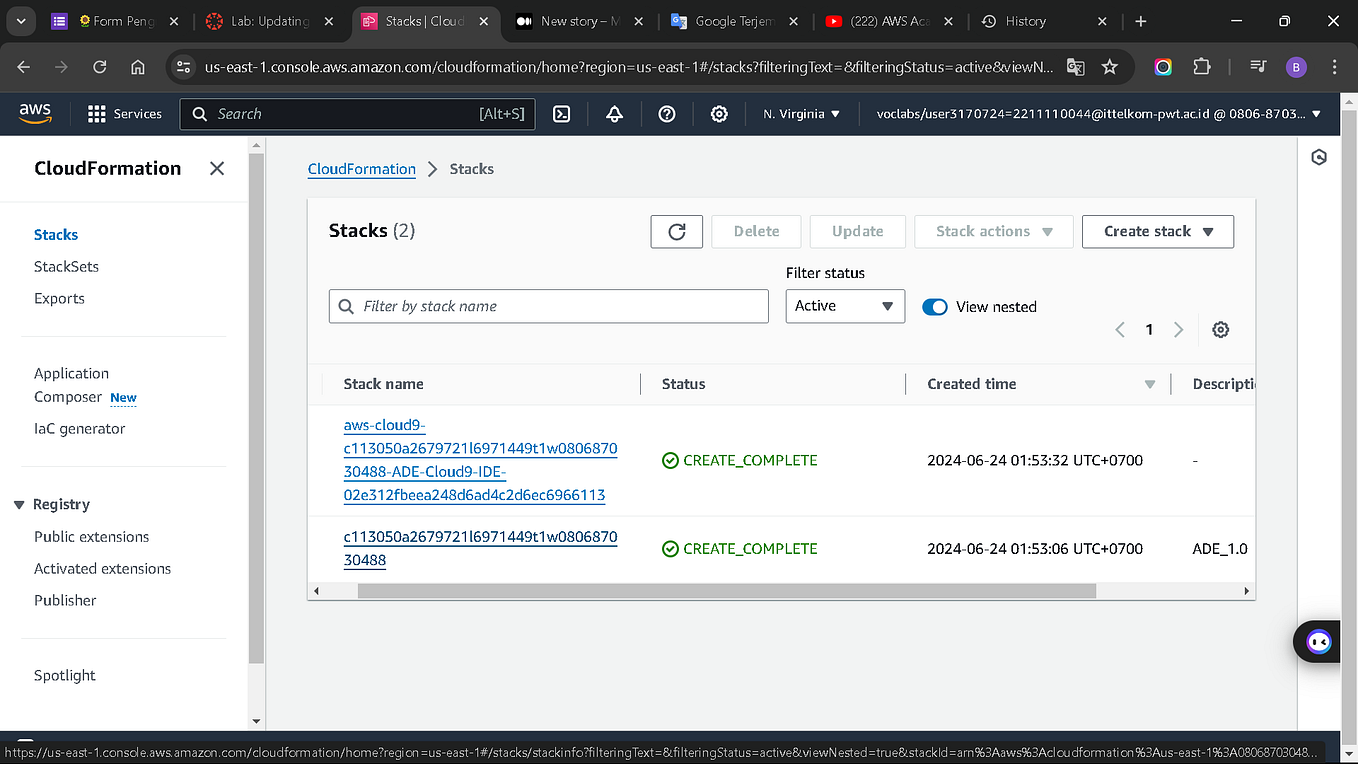Open the CloudFormation breadcrumb link
Image resolution: width=1358 pixels, height=764 pixels.
point(361,169)
